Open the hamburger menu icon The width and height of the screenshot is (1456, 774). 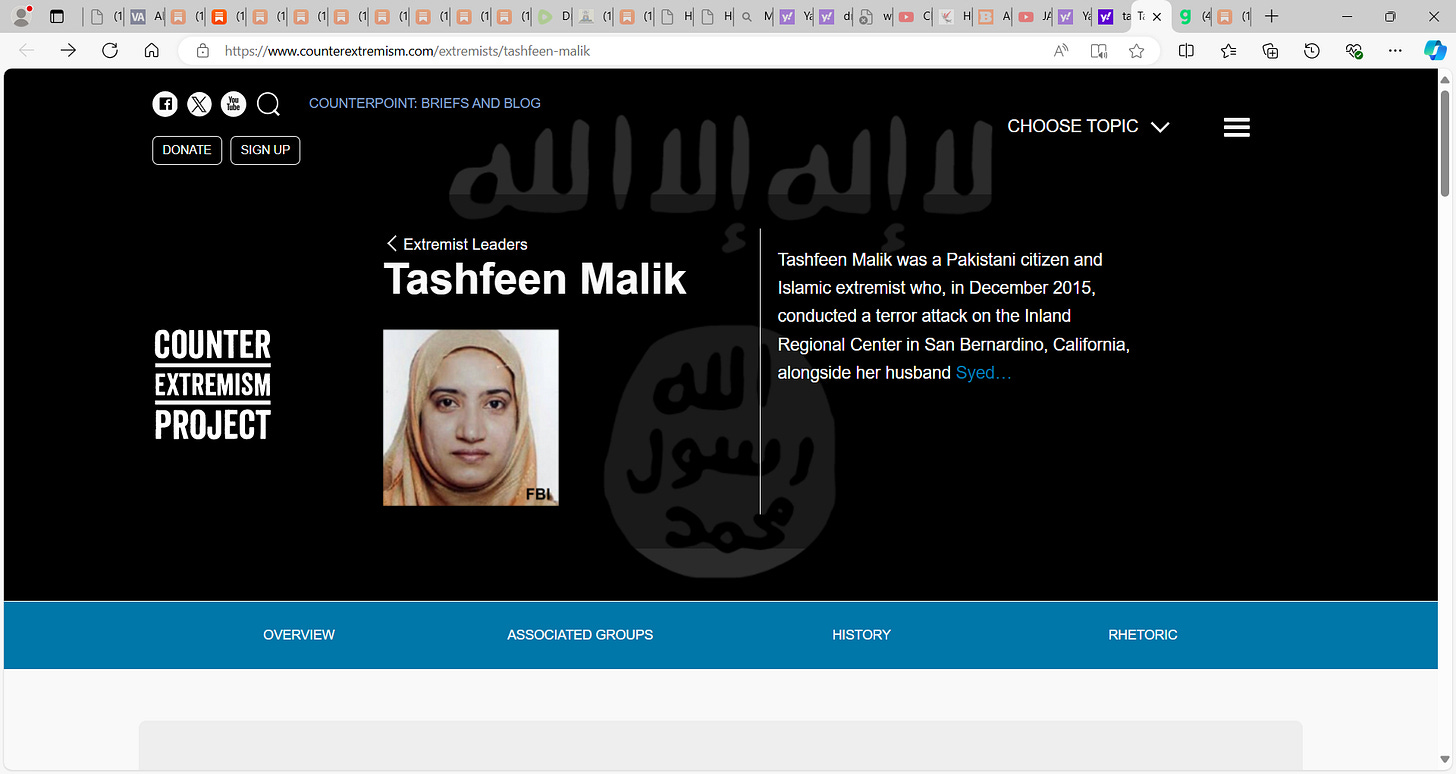1237,127
